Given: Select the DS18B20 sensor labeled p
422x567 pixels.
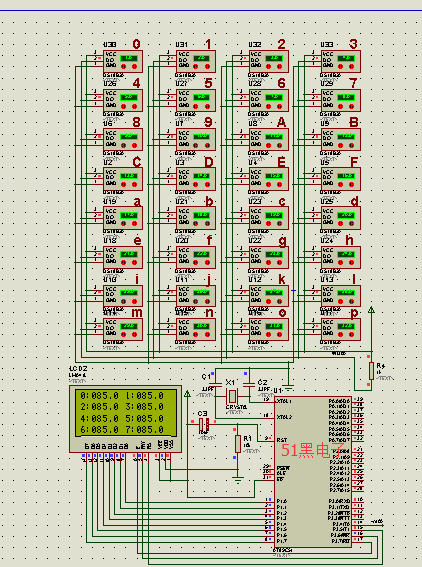Looking at the screenshot, I should pos(341,329).
